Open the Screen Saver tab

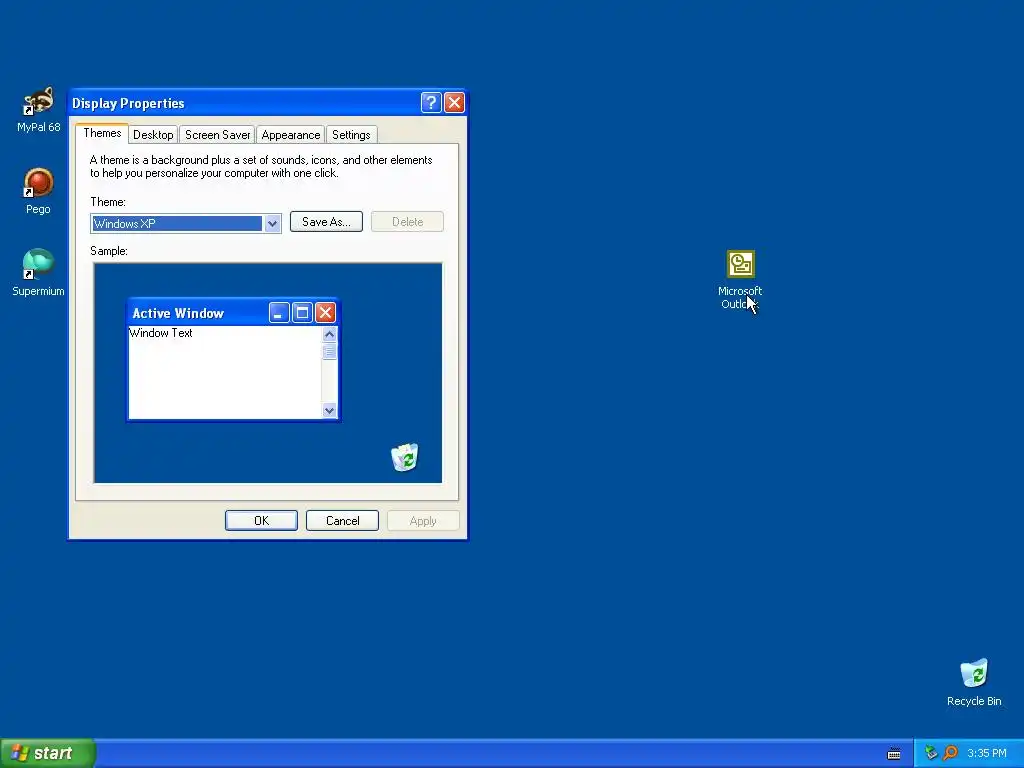(x=217, y=135)
